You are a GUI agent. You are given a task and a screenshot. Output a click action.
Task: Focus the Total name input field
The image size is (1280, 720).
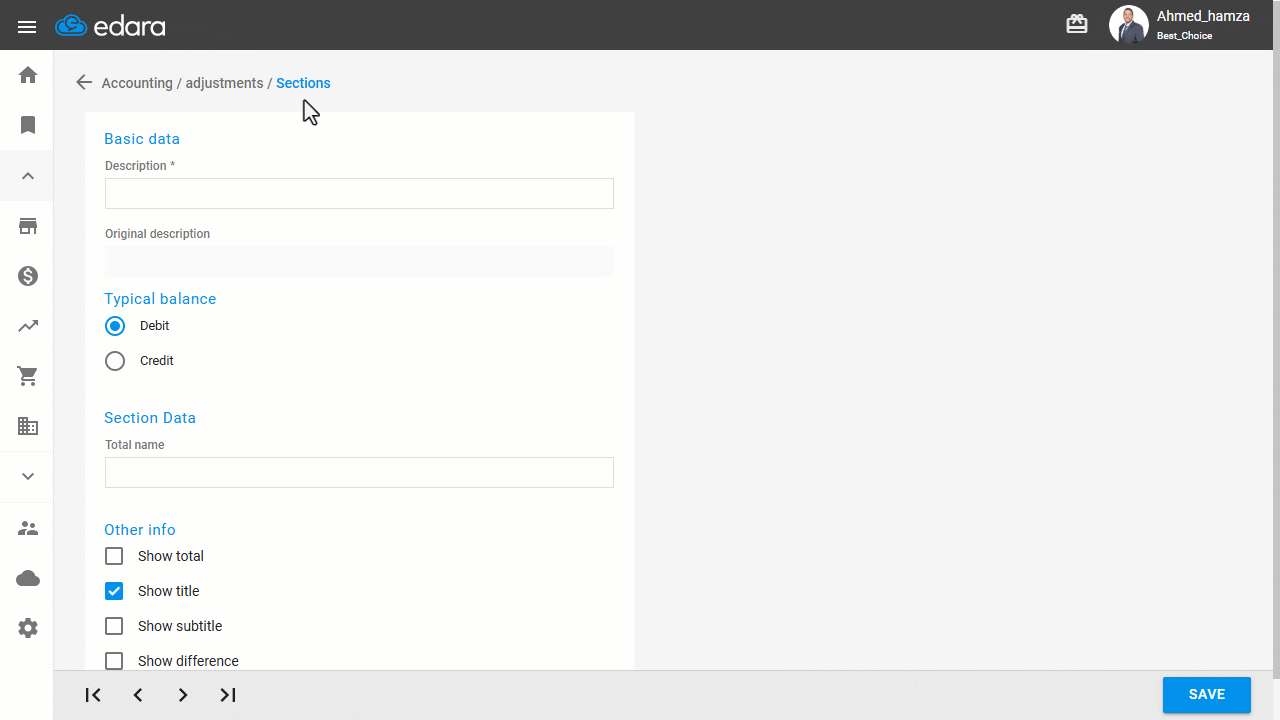(x=359, y=472)
